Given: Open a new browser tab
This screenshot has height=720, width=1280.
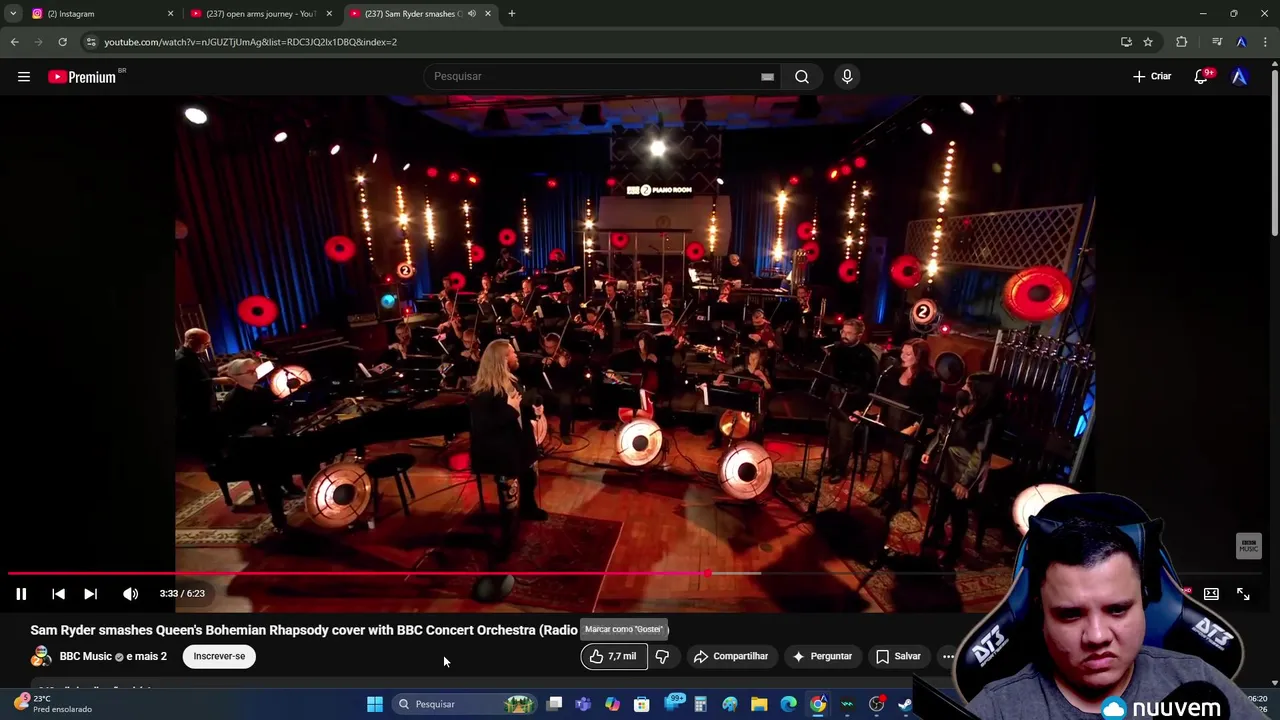Looking at the screenshot, I should 512,14.
